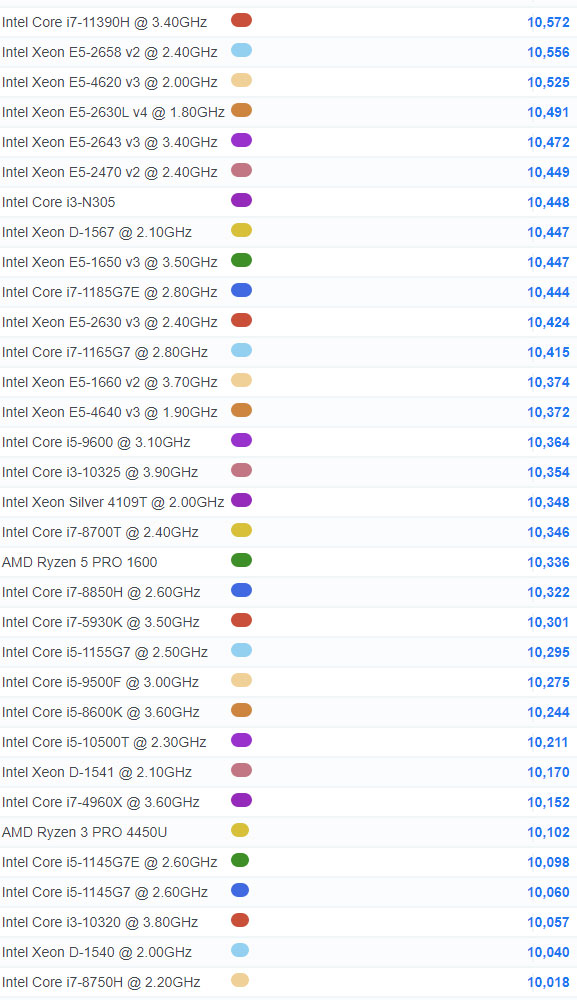Click the pink swatch beside Xeon D-1541
The image size is (577, 1000).
(x=241, y=770)
